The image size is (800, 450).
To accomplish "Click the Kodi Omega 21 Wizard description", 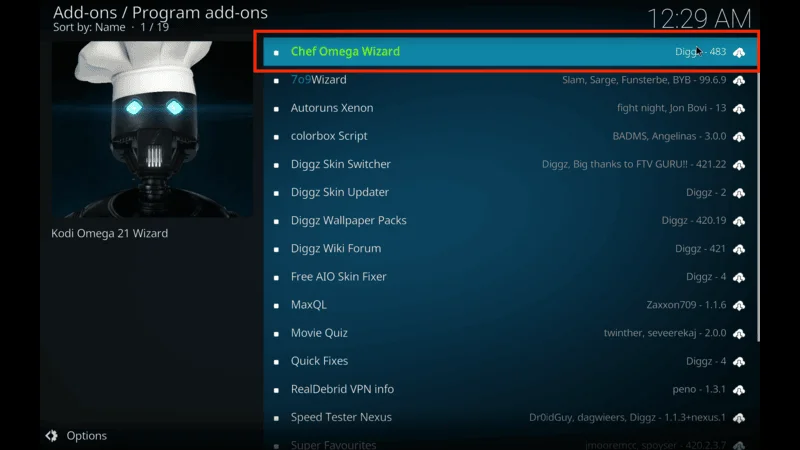I will [x=109, y=233].
